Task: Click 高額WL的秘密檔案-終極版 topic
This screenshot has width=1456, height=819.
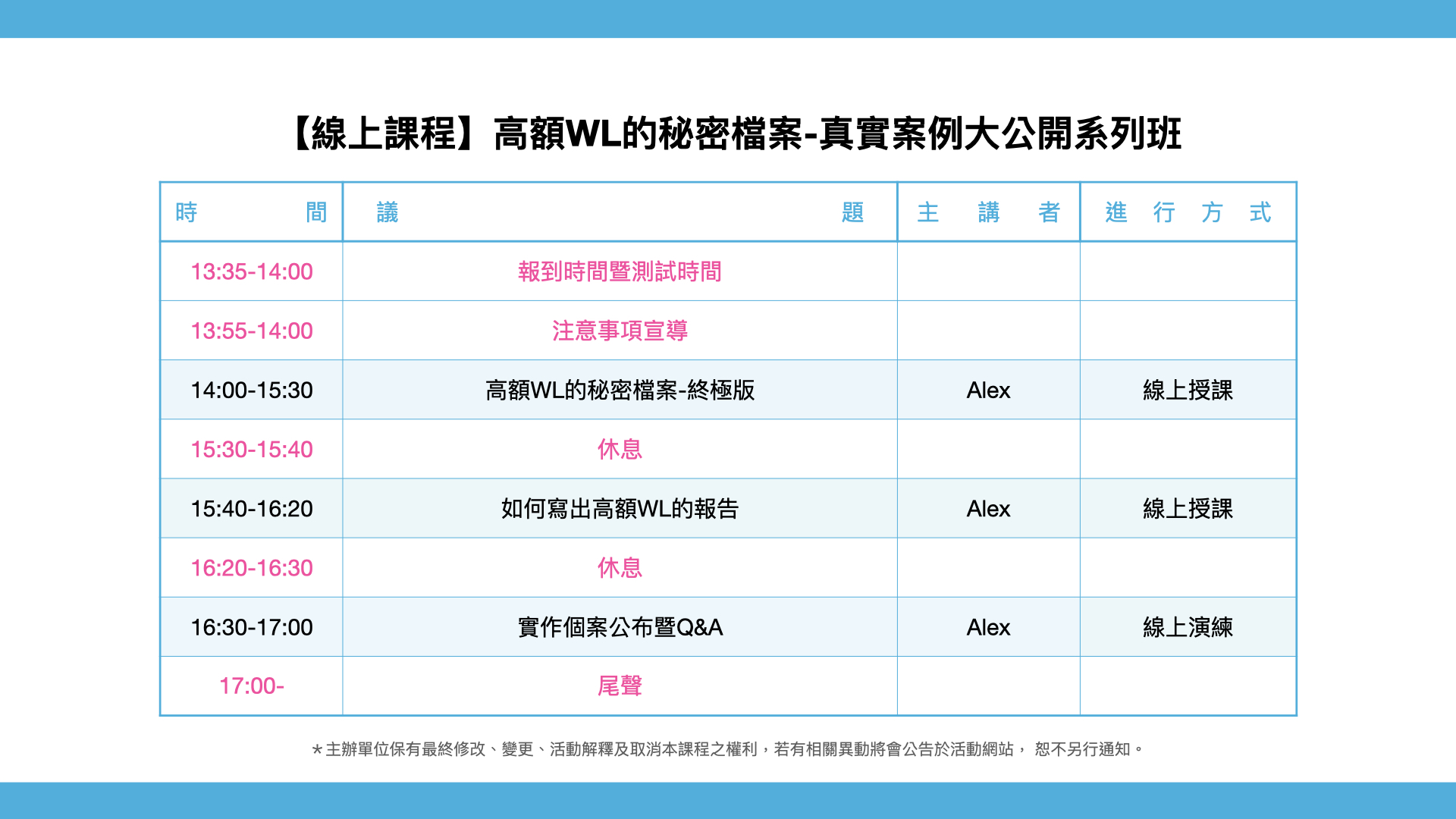Action: 620,390
